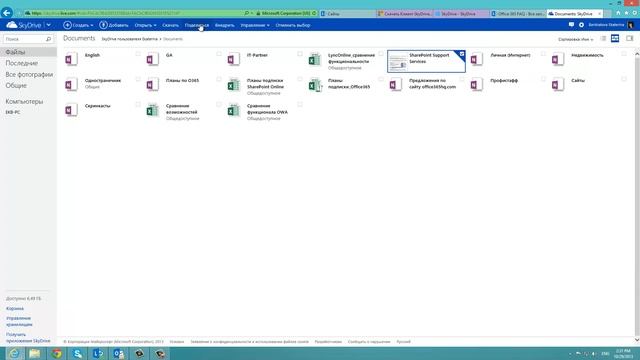The image size is (640, 360).
Task: Open the IT-Partner notebook icon
Action: point(233,59)
